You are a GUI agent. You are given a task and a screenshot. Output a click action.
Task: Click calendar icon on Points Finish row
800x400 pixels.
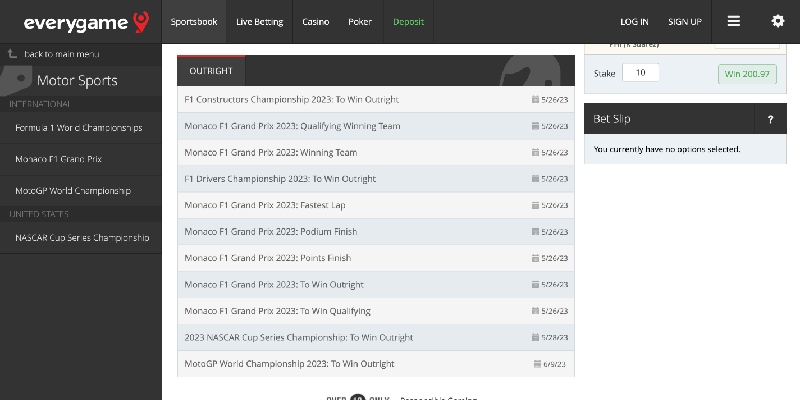tap(535, 258)
